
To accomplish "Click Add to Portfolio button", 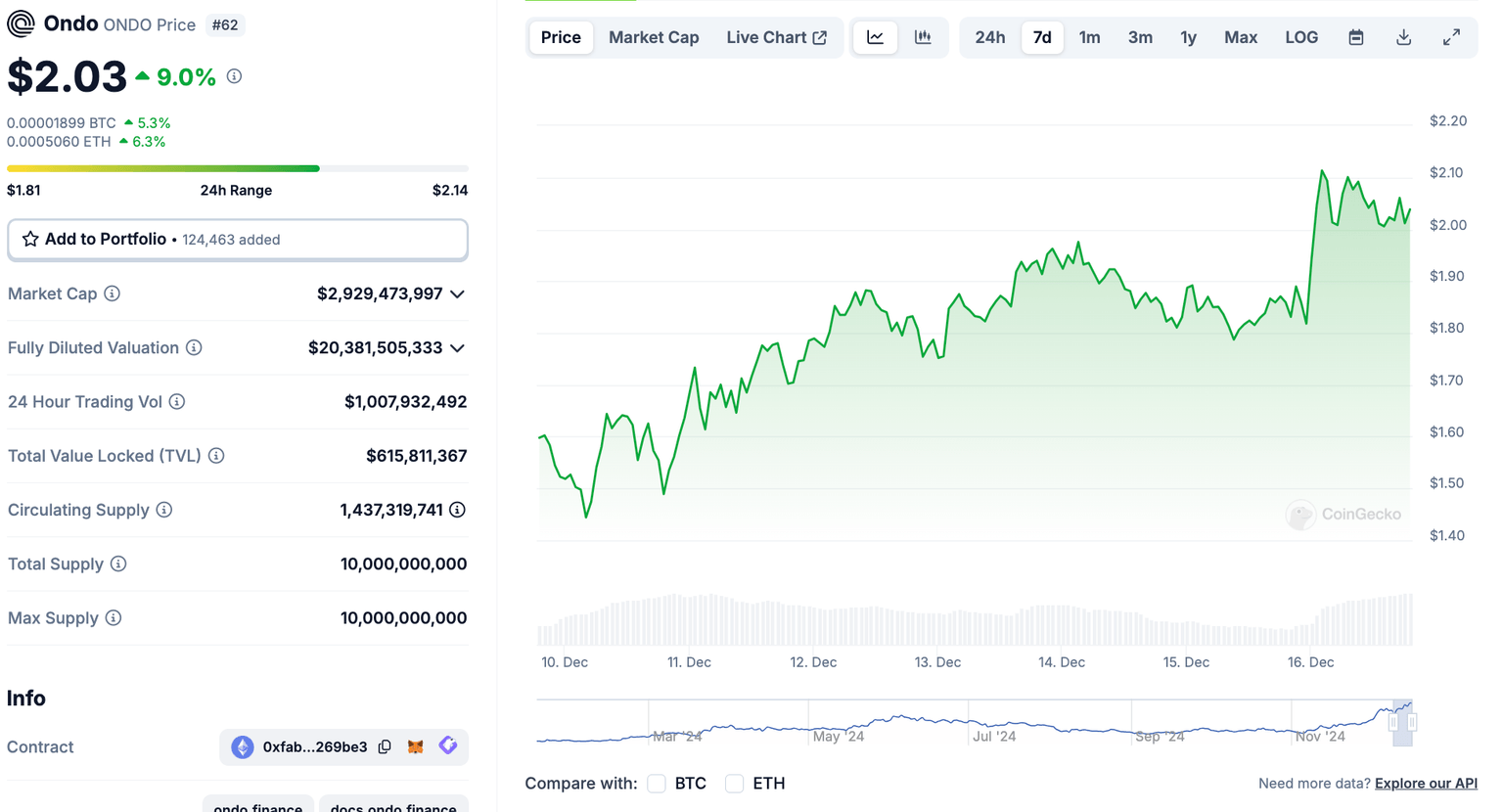I will pyautogui.click(x=237, y=240).
